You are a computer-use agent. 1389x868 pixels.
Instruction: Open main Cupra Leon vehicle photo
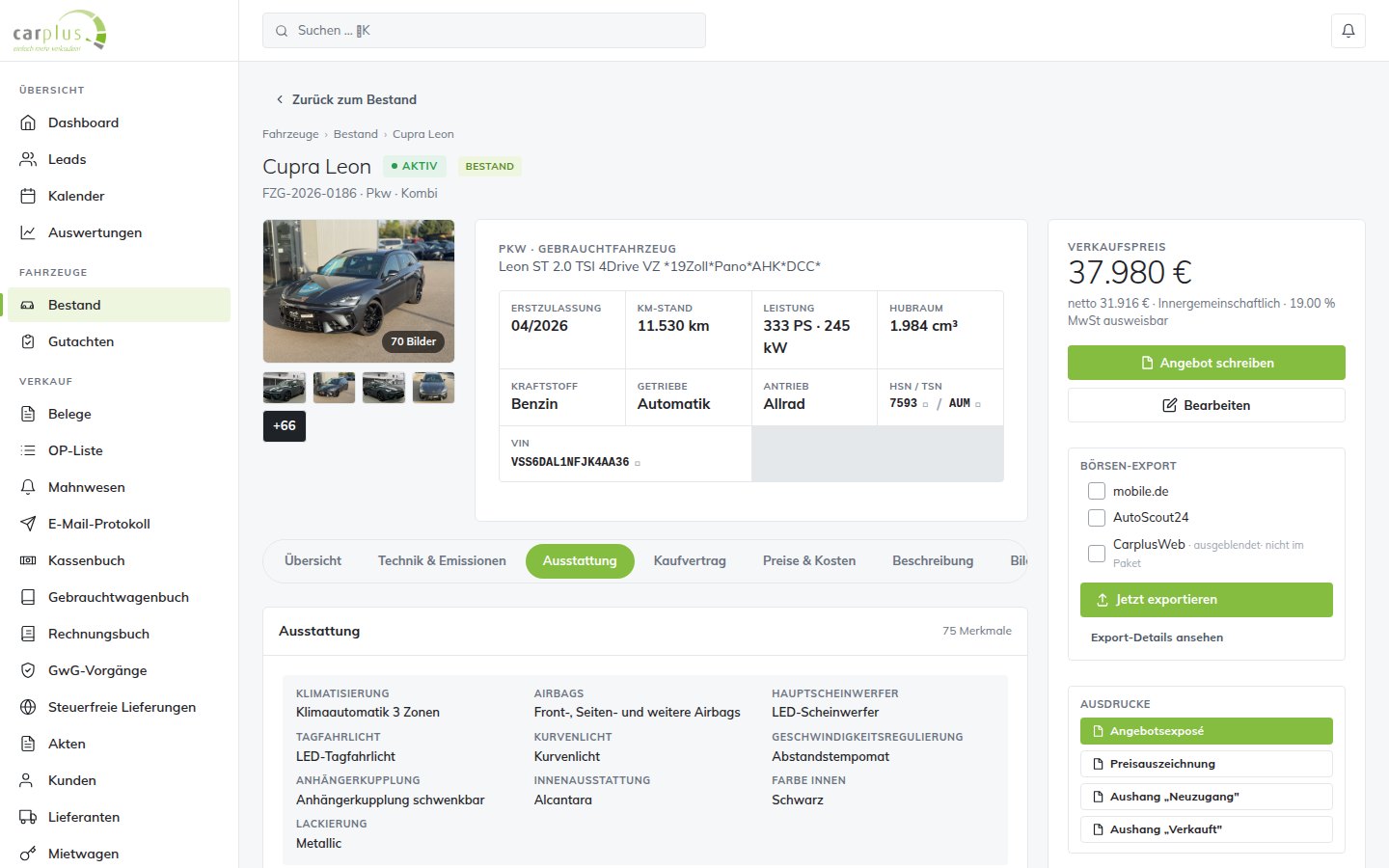point(359,291)
